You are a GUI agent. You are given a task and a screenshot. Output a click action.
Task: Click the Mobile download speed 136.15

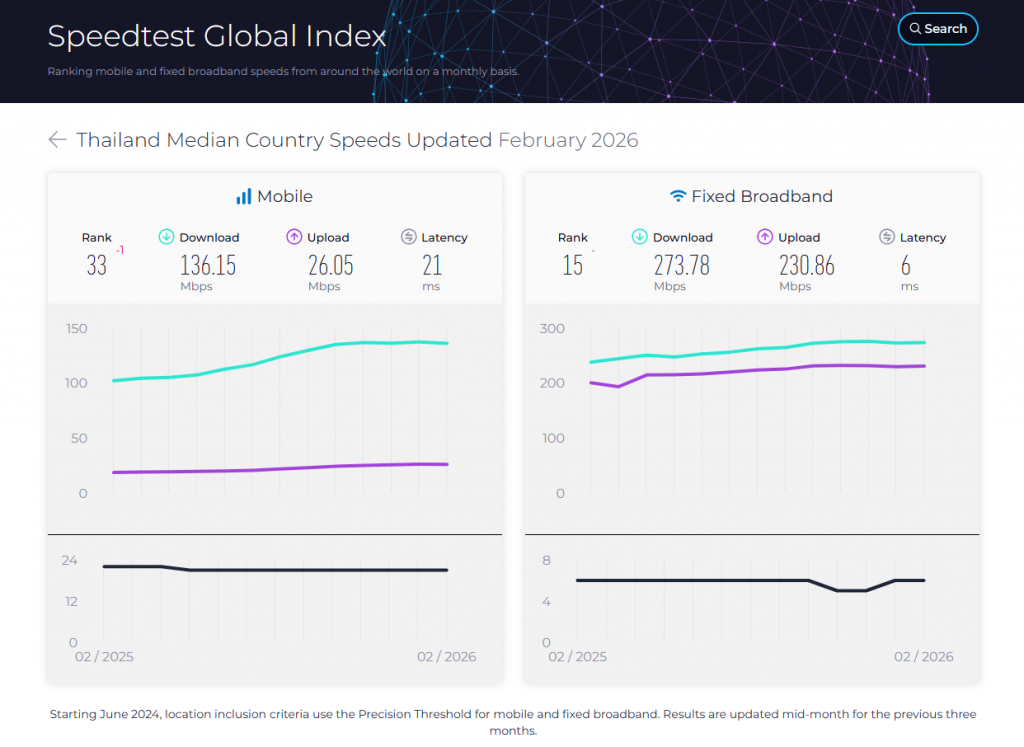pos(208,266)
